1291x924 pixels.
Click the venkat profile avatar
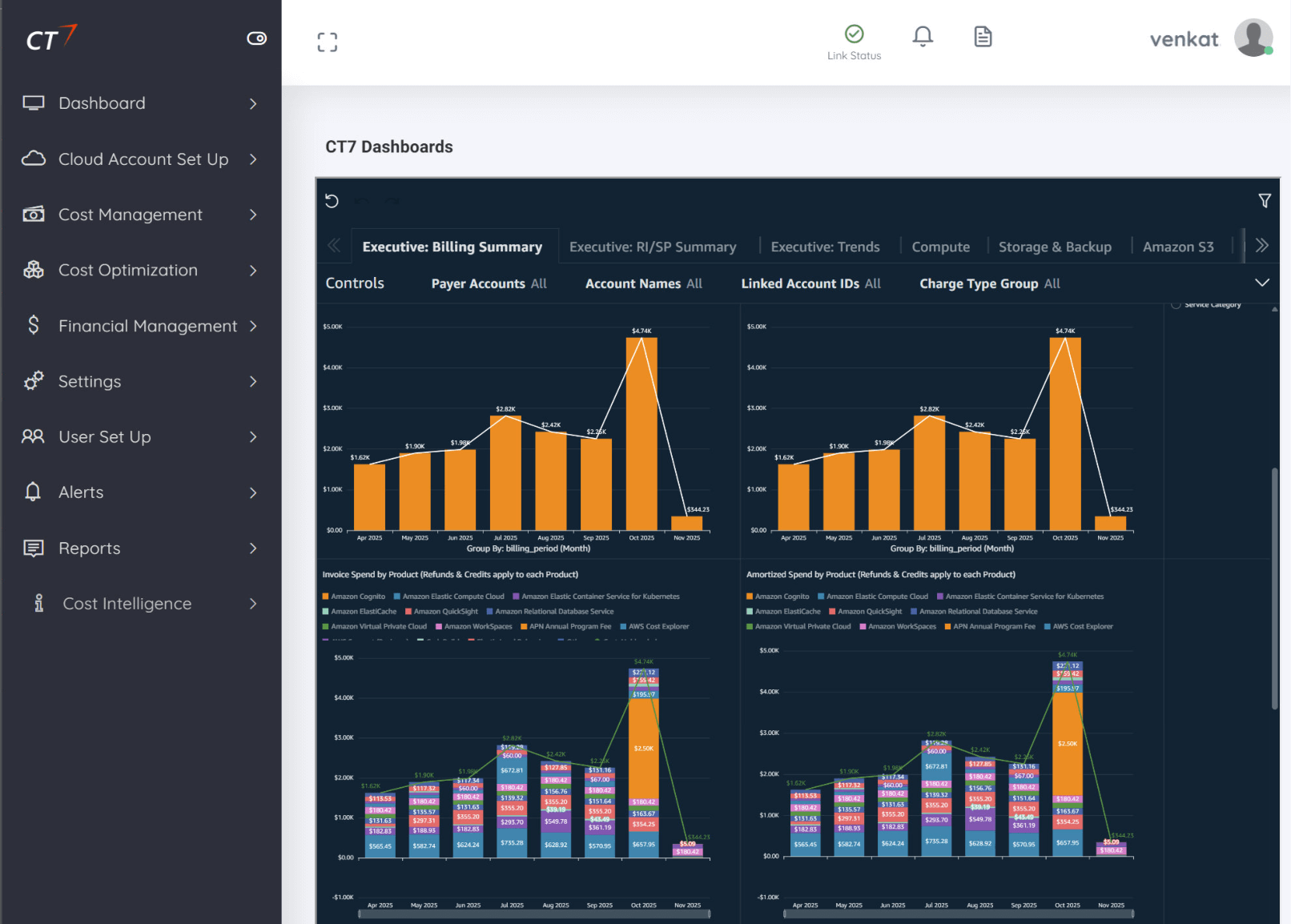1252,38
